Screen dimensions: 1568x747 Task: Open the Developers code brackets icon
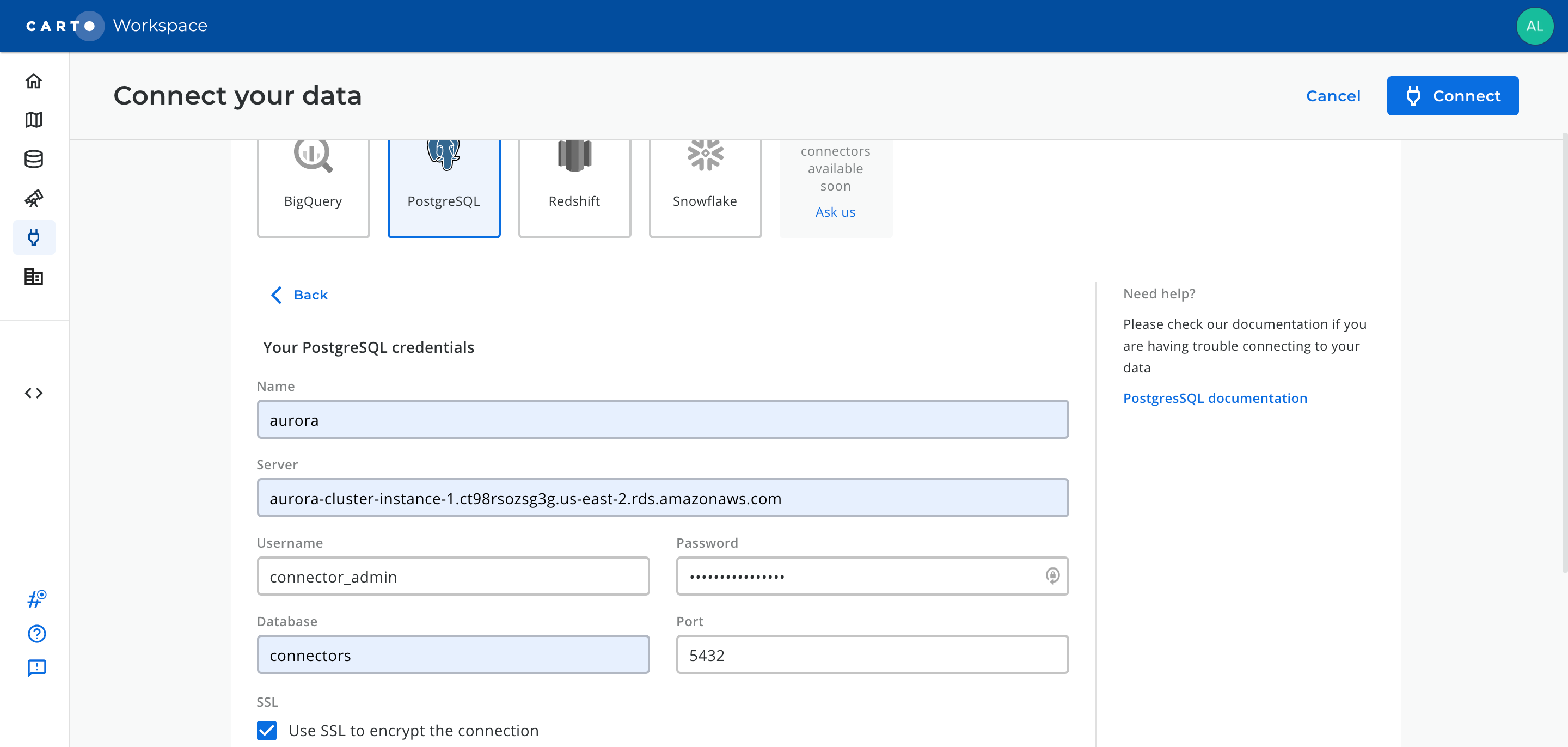tap(34, 393)
